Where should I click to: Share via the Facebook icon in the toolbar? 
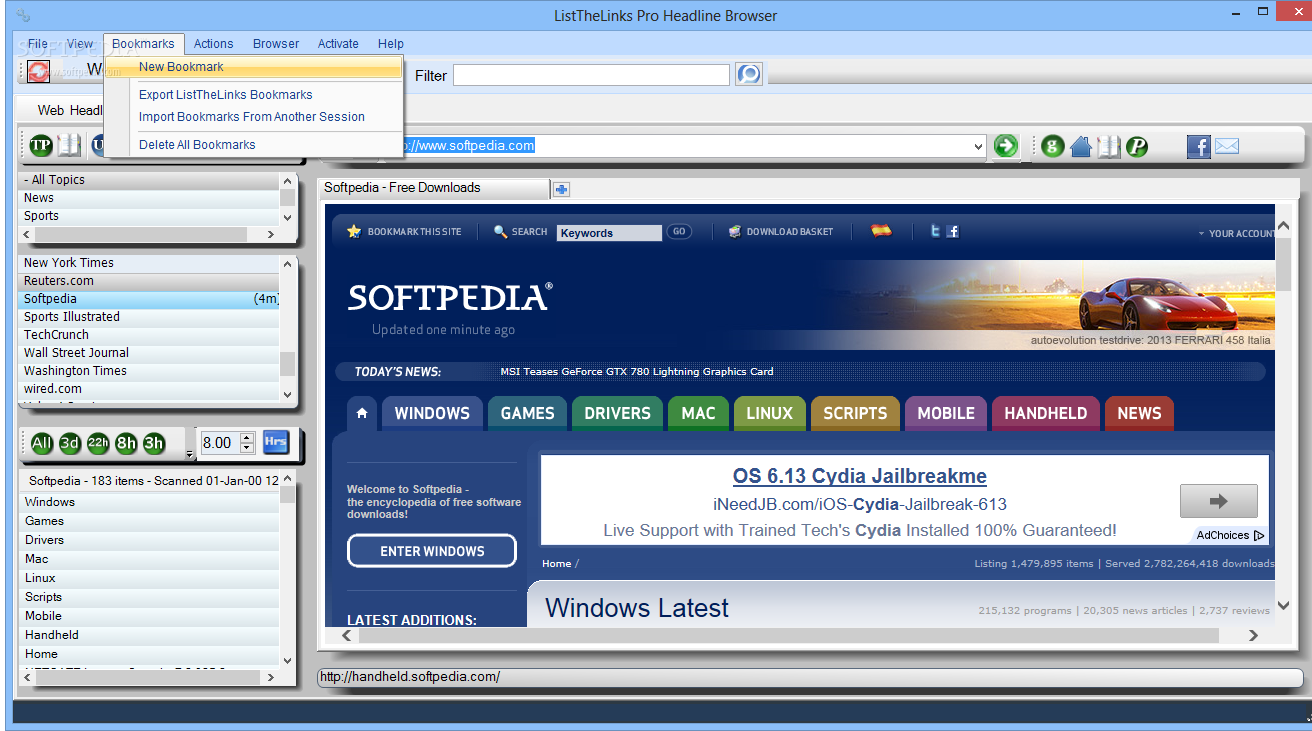(1199, 146)
